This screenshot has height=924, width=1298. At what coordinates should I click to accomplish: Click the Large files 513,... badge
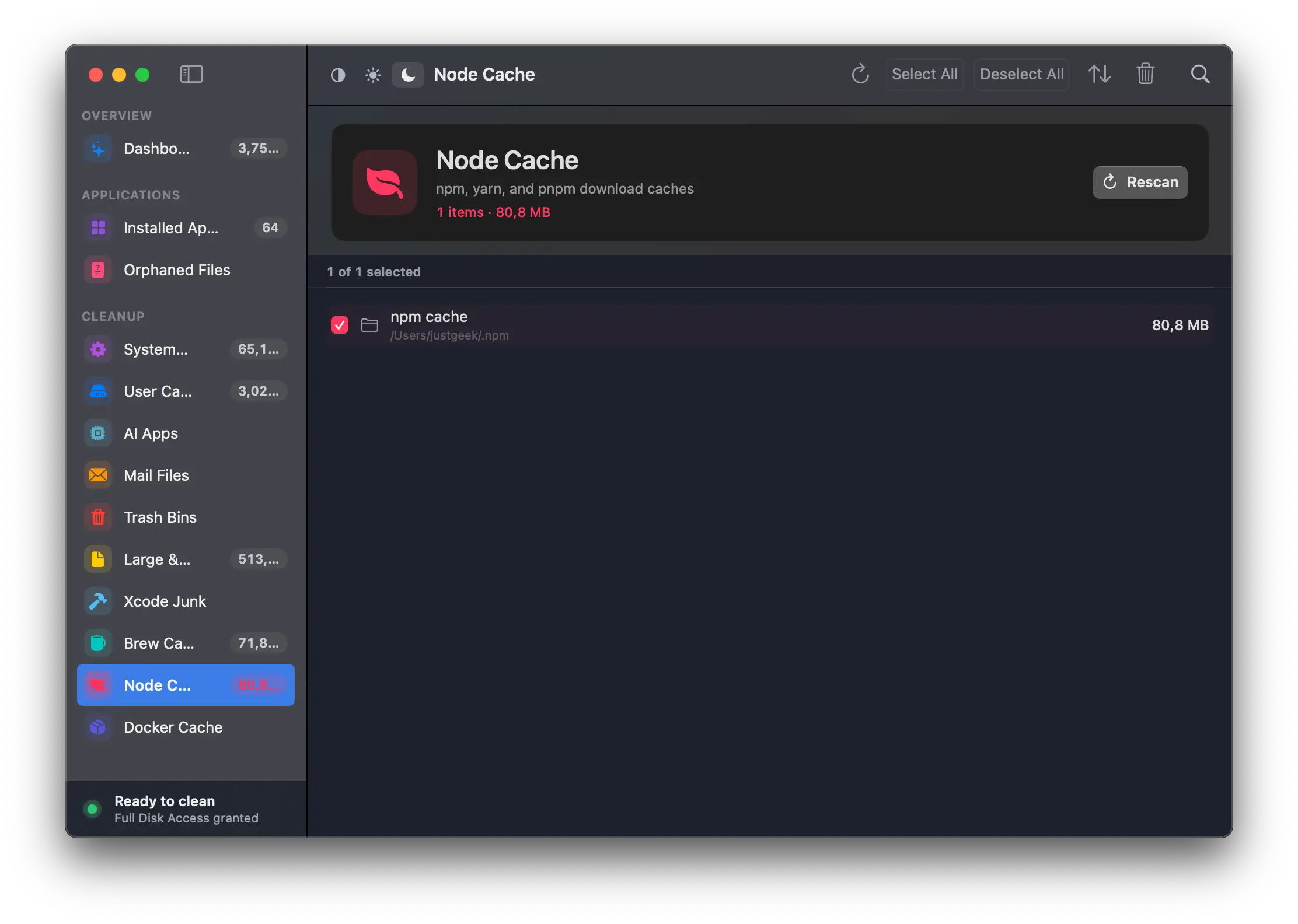[259, 559]
